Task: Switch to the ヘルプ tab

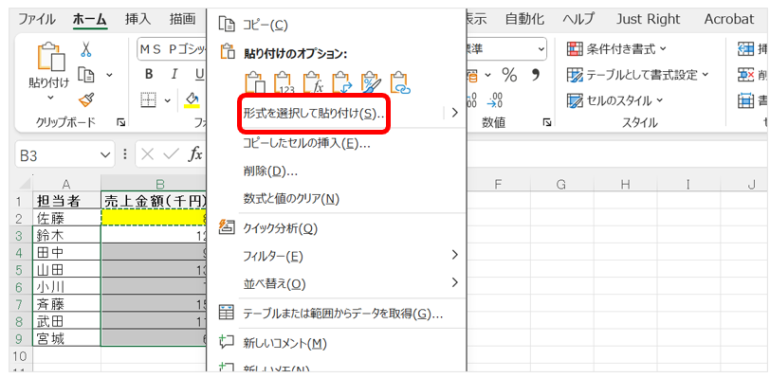Action: tap(578, 19)
